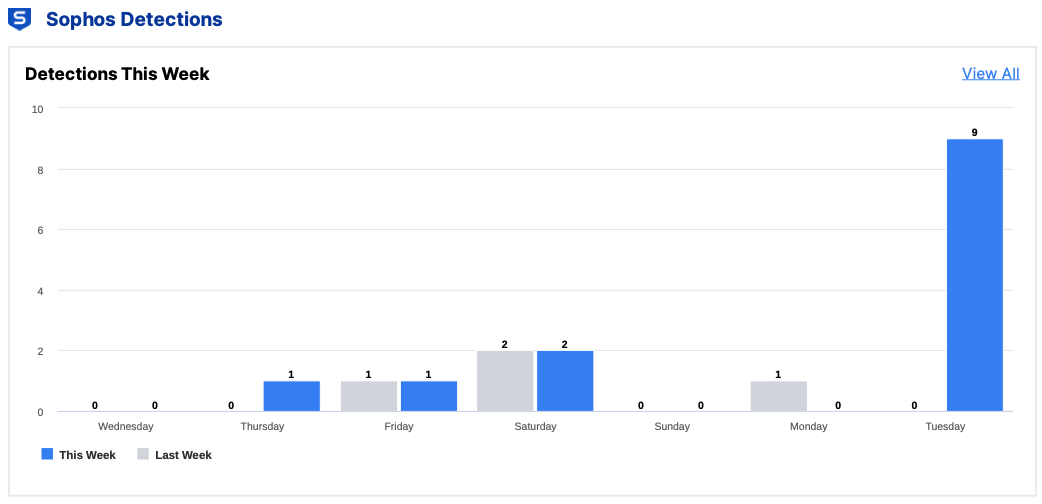1042x504 pixels.
Task: Click Friday's gray Last Week bar
Action: click(368, 396)
